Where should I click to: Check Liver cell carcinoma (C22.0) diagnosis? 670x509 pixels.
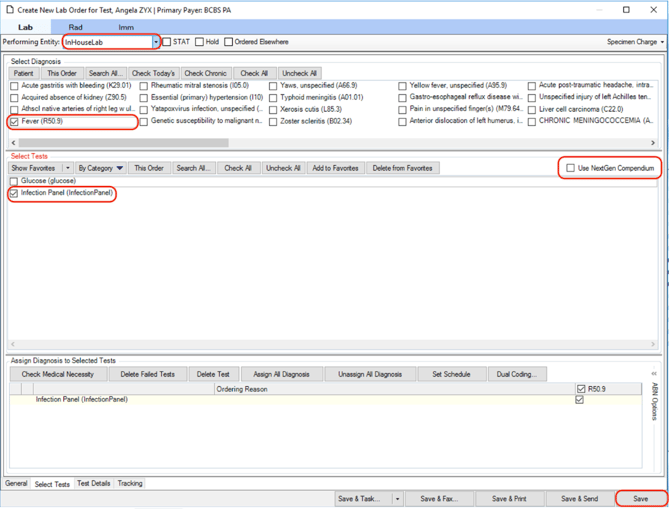click(532, 110)
